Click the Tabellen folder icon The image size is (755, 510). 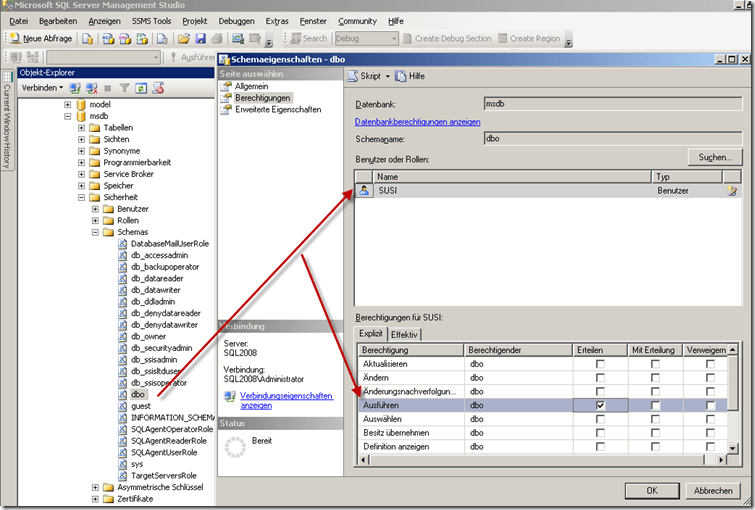point(95,128)
